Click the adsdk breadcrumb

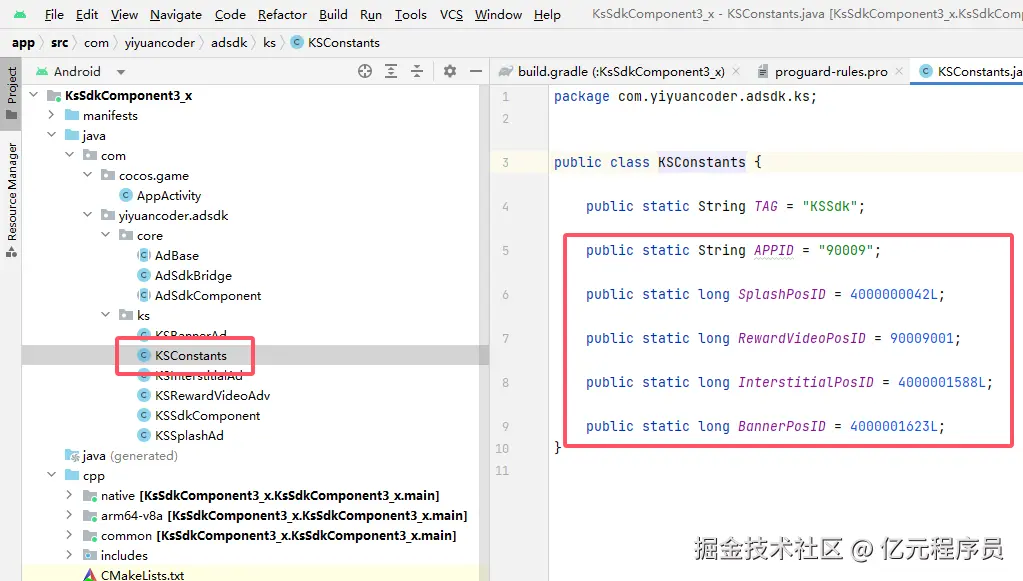(229, 42)
